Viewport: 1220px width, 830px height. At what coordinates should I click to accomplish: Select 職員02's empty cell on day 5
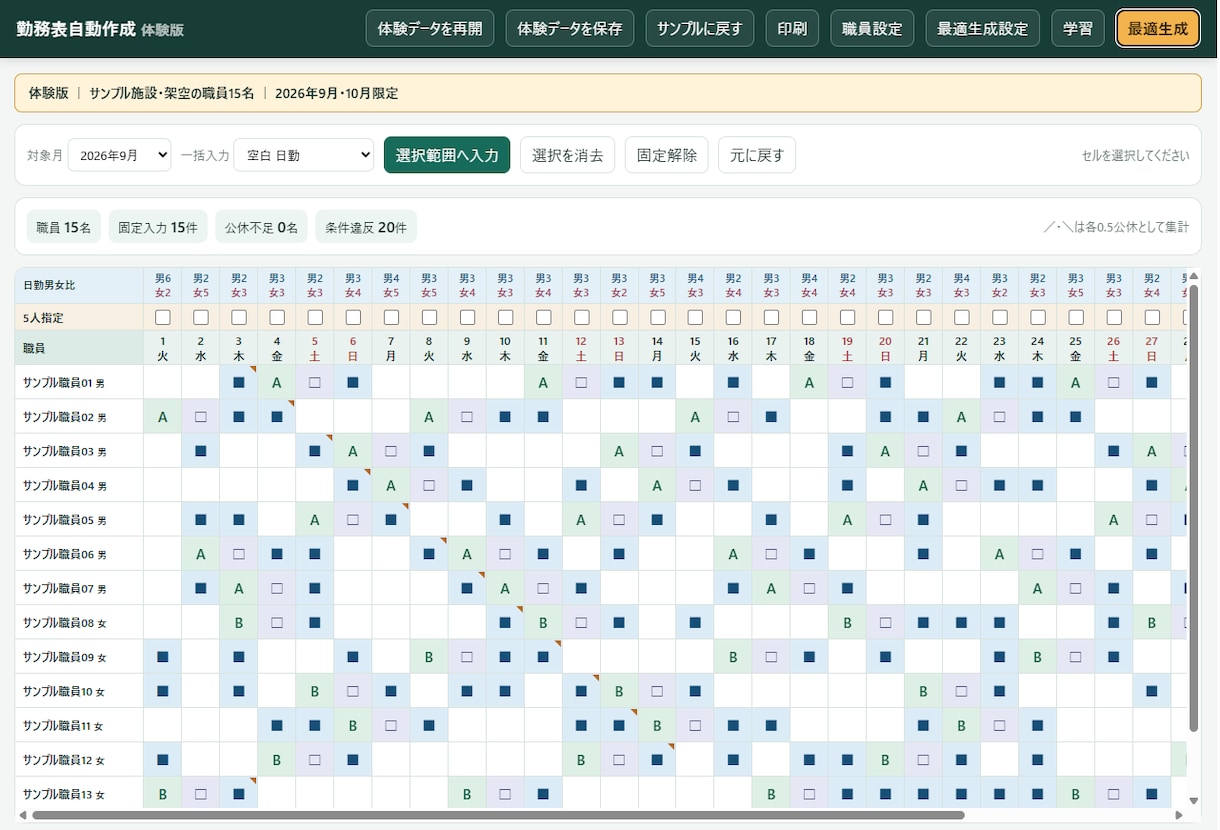[x=315, y=416]
